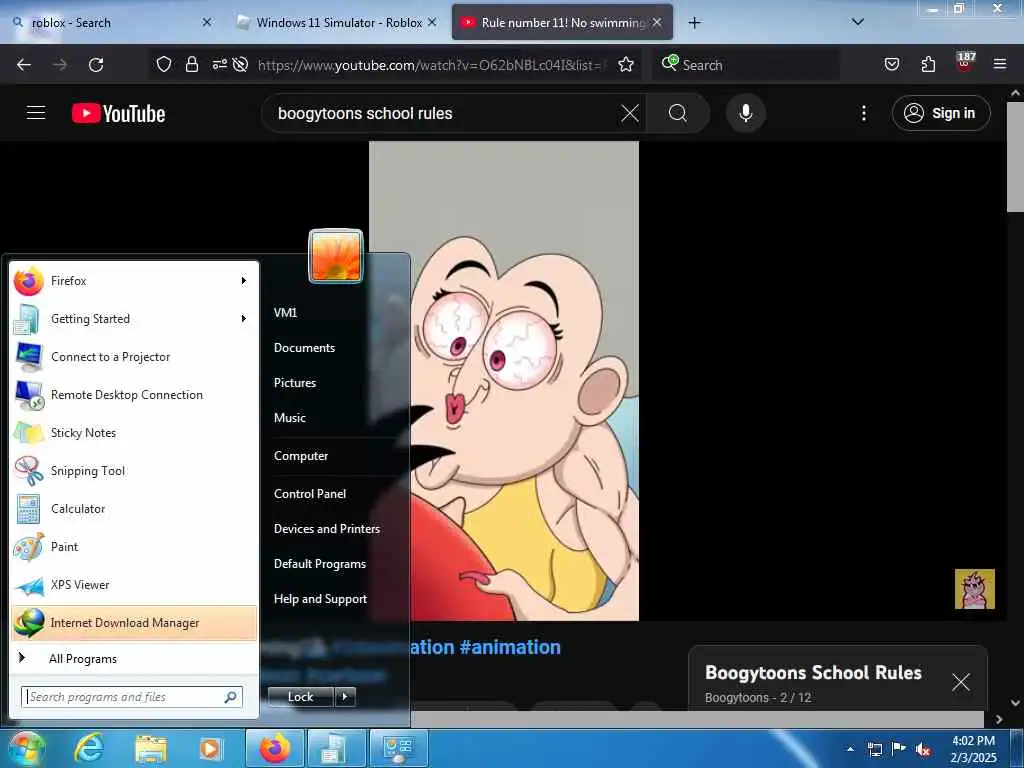The width and height of the screenshot is (1024, 768).
Task: Open the VM1 user folder
Action: pos(285,313)
